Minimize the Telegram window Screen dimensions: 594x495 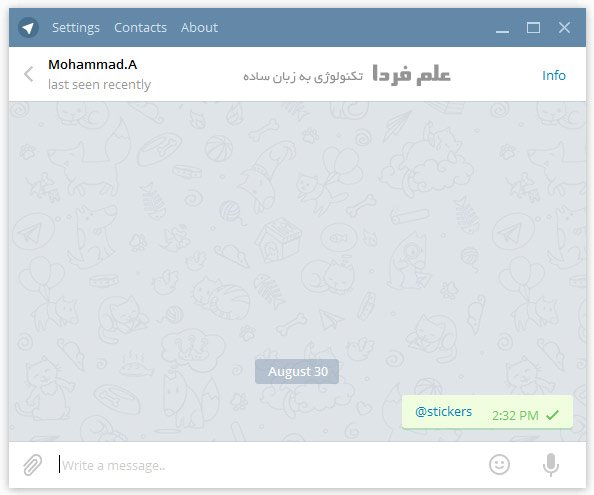pyautogui.click(x=502, y=28)
